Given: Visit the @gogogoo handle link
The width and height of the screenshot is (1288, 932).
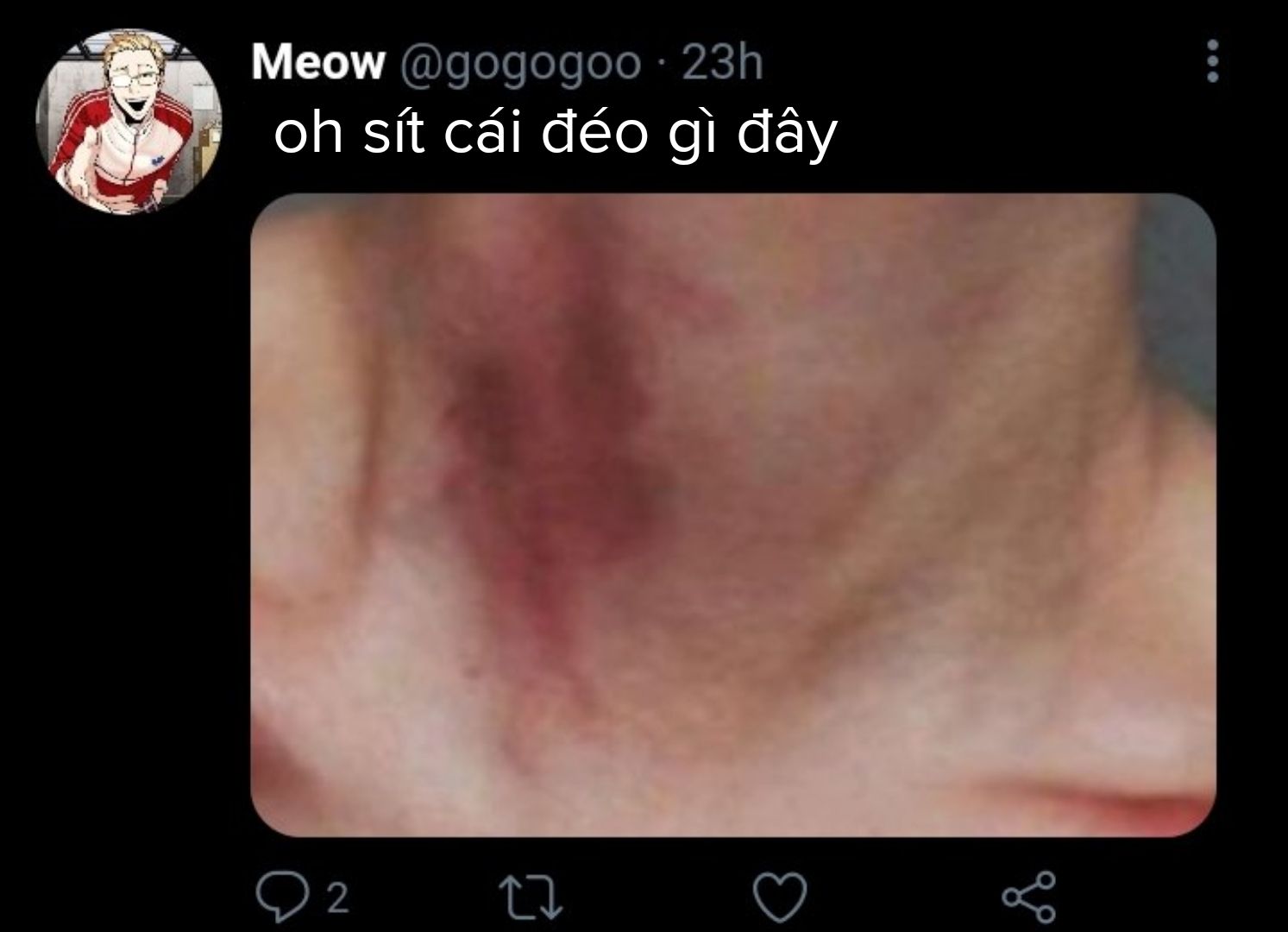Looking at the screenshot, I should coord(518,65).
